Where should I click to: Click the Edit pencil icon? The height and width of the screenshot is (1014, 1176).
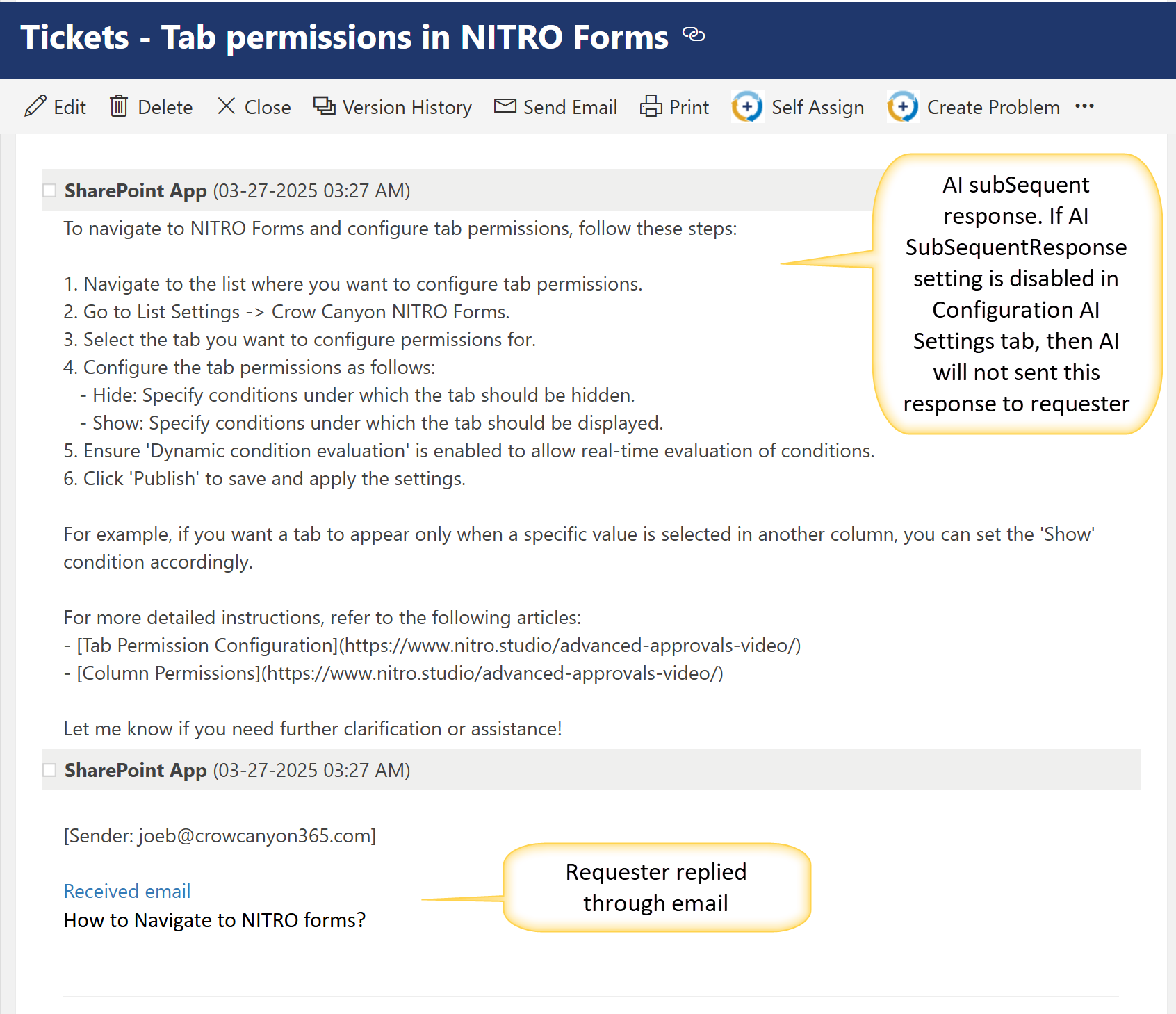coord(35,106)
